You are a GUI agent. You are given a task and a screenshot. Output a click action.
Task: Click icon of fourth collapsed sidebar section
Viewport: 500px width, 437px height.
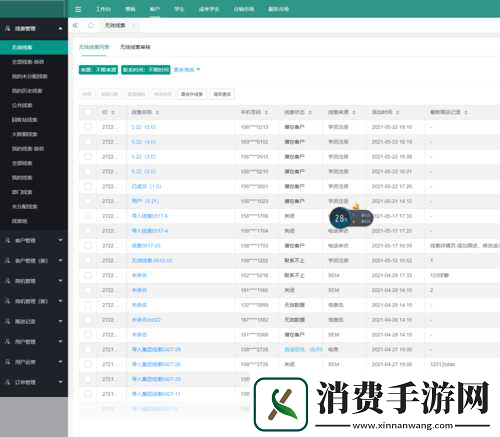[7, 301]
